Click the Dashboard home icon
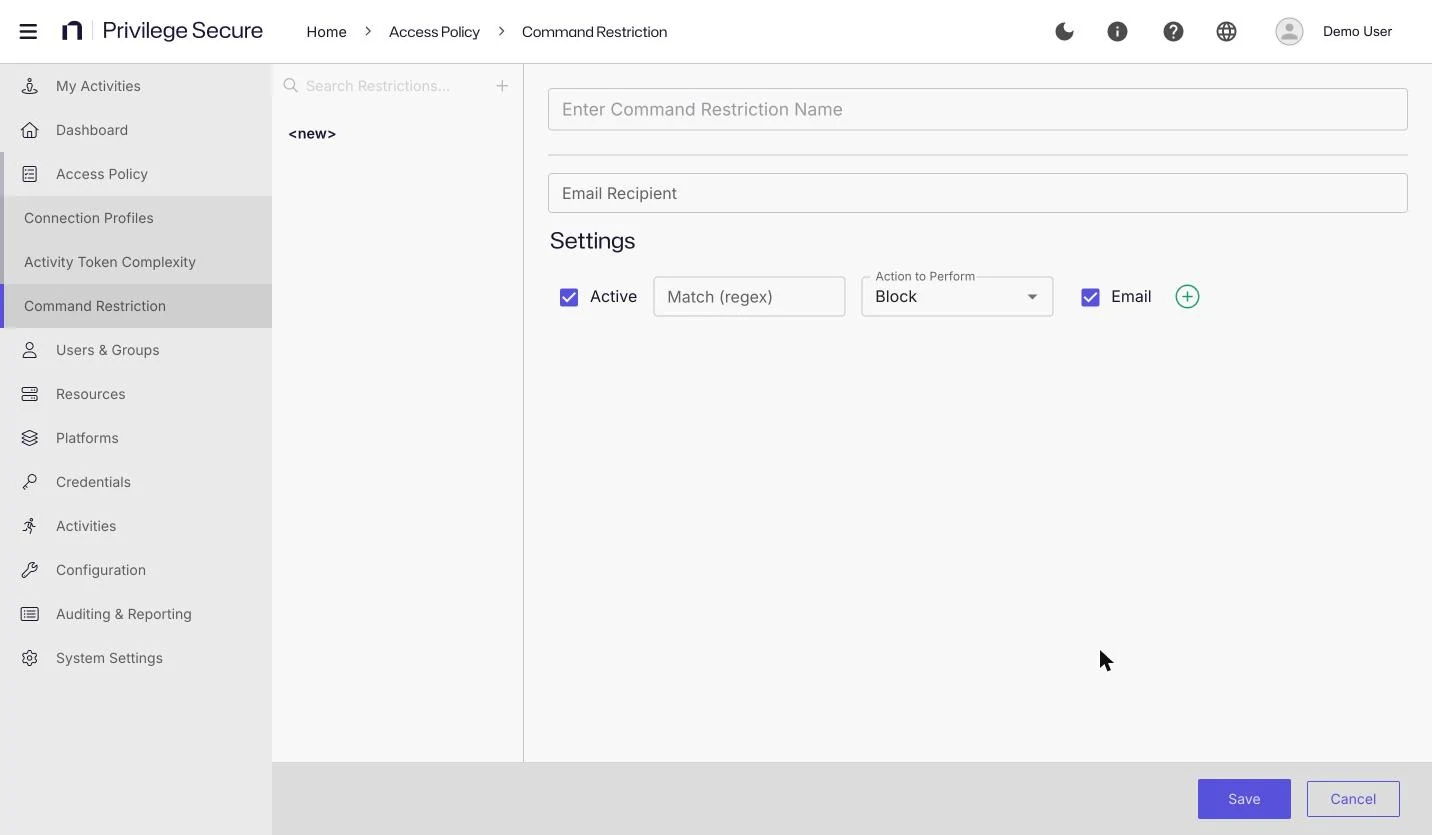 click(30, 130)
